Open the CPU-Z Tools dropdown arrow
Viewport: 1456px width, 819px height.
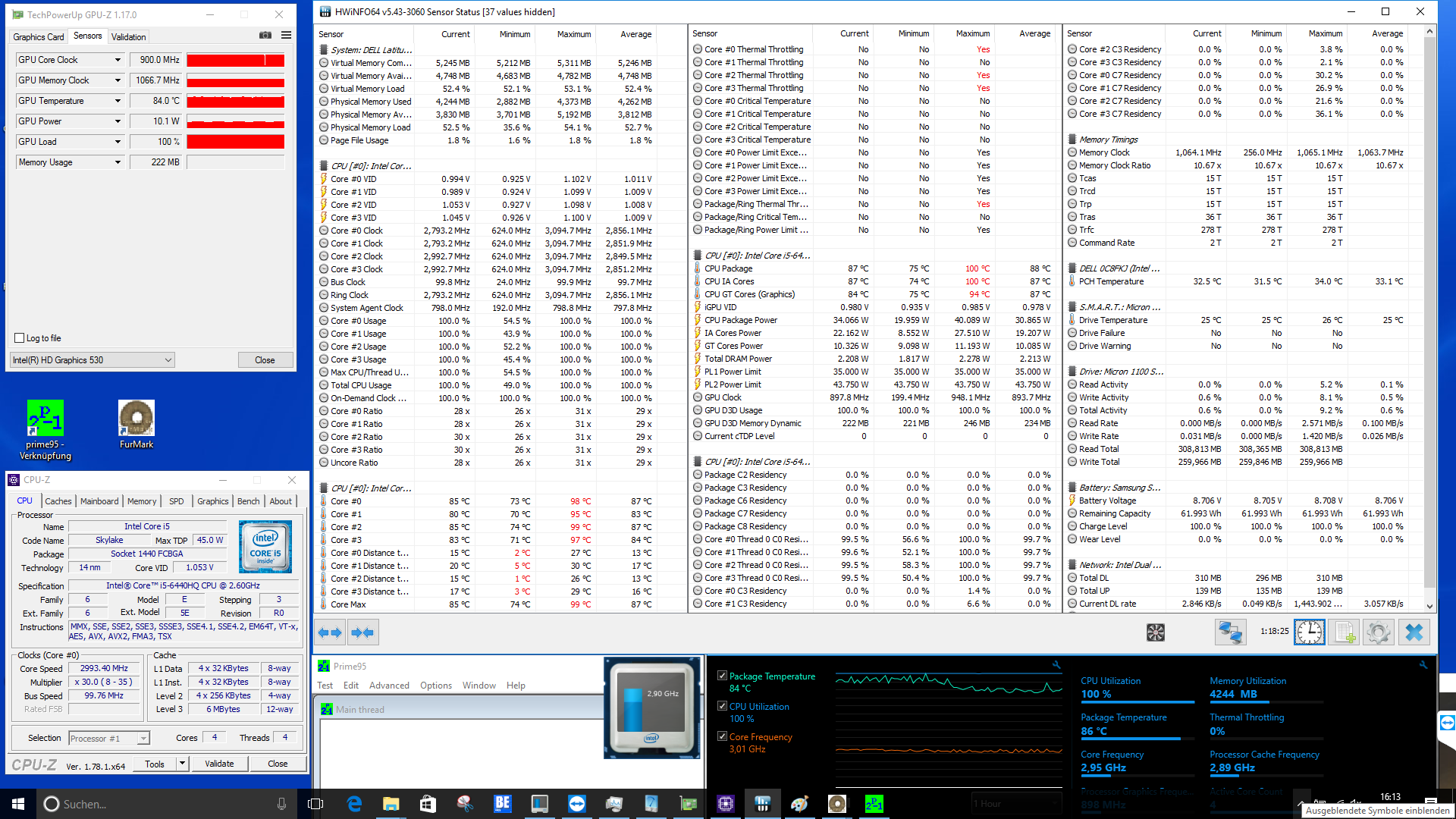coord(182,764)
